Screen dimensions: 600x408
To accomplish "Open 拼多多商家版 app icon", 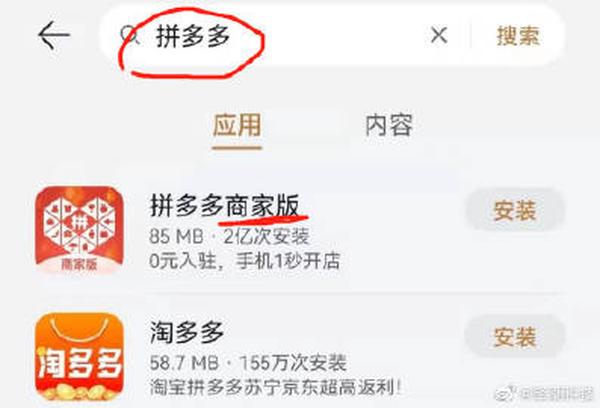I will tap(79, 230).
